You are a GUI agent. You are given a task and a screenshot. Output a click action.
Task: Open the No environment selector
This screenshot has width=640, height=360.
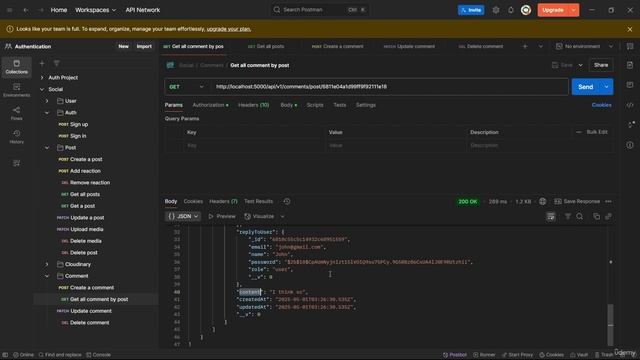[584, 47]
